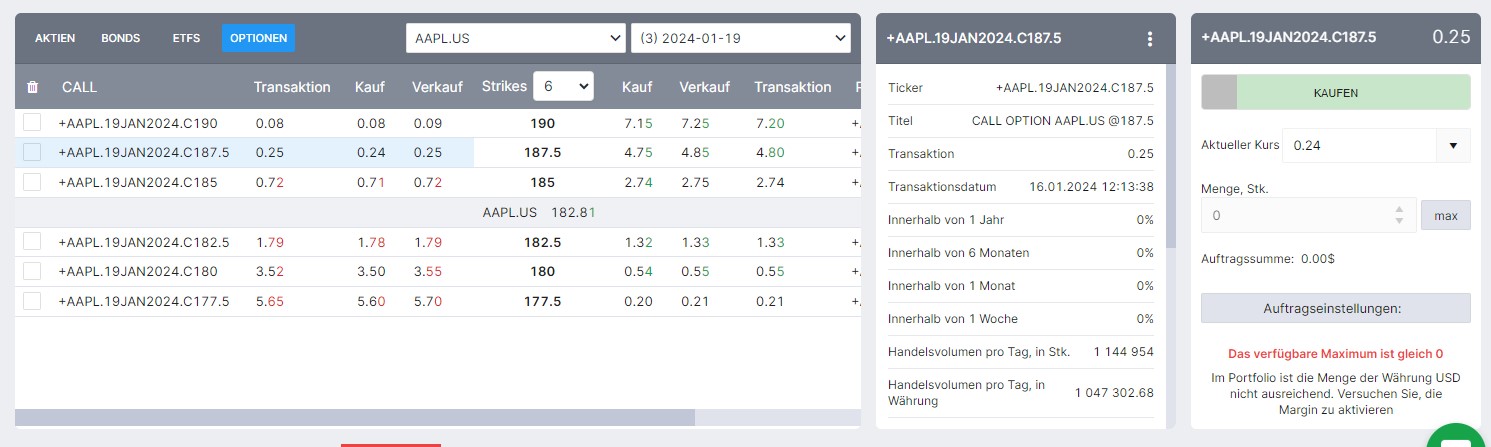The width and height of the screenshot is (1491, 447).
Task: Click put Kauf price 7.15
Action: [x=637, y=123]
